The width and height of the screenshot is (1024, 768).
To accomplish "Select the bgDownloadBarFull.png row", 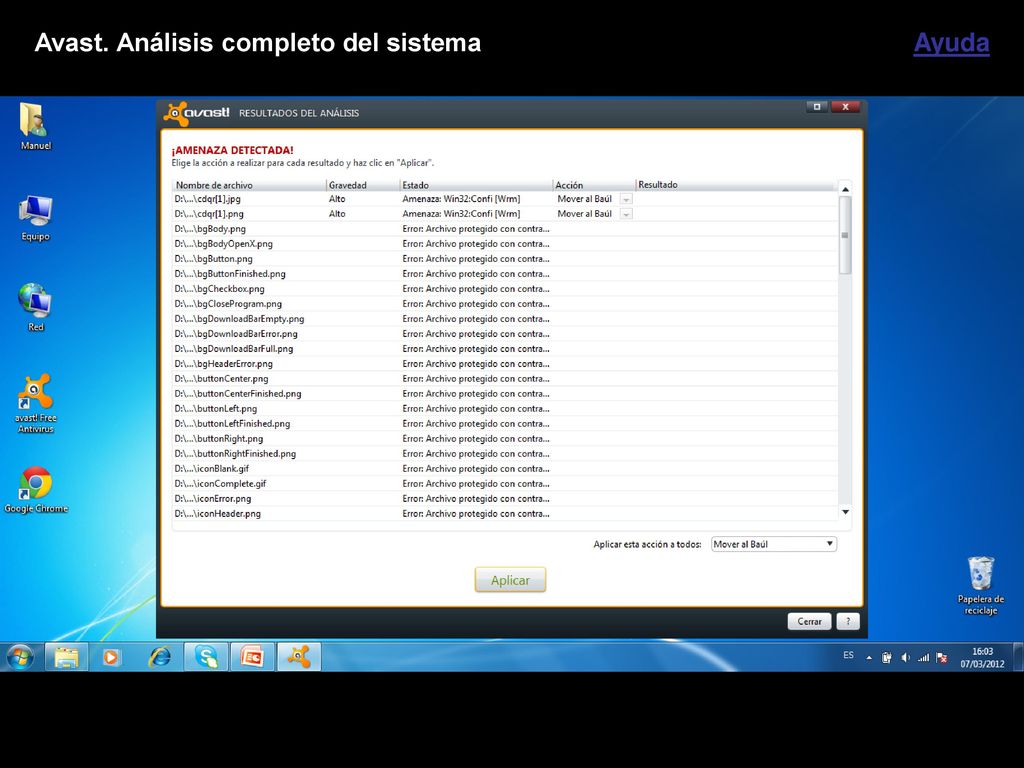I will coord(505,349).
